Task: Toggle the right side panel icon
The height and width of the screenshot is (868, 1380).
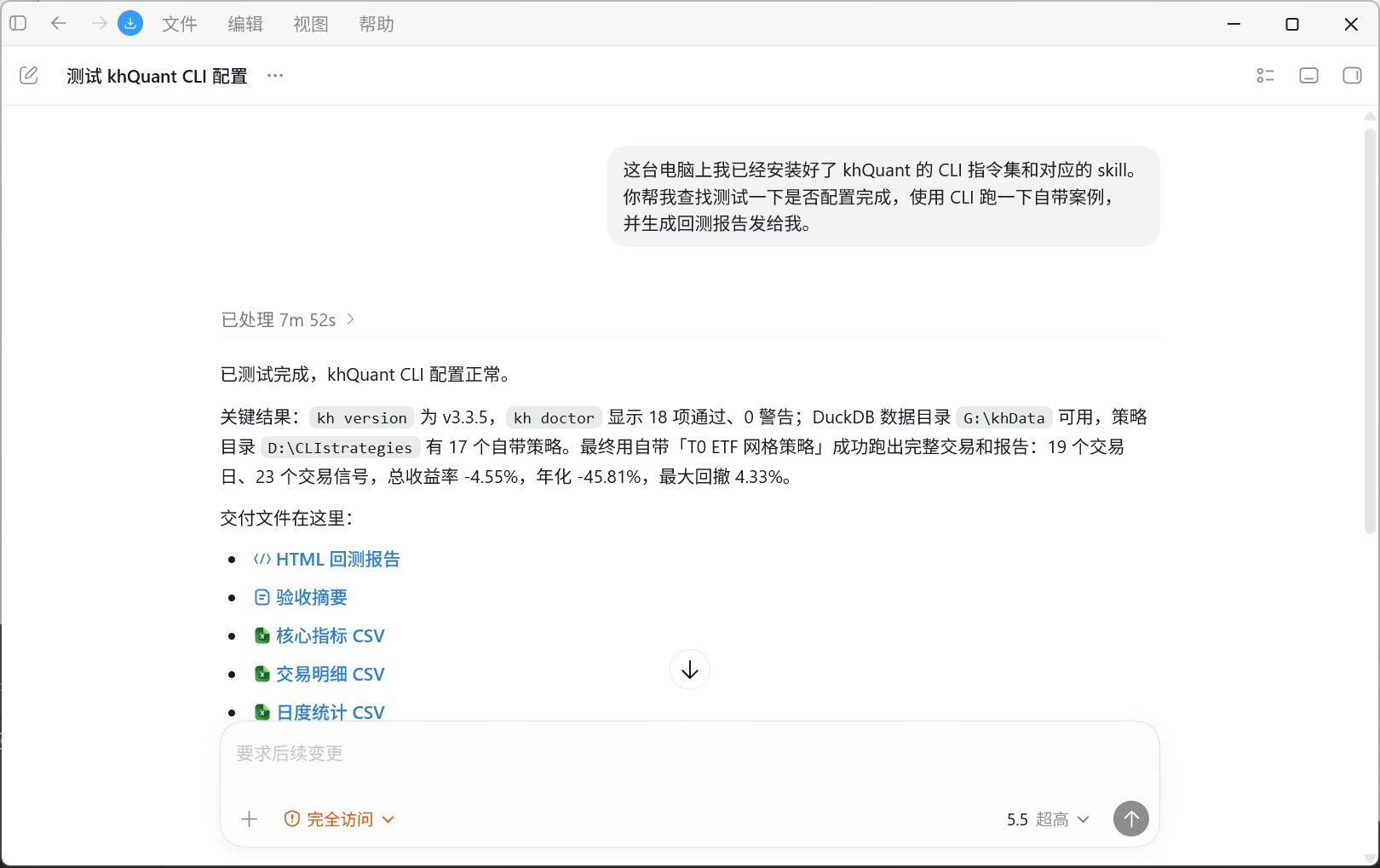Action: 1352,76
